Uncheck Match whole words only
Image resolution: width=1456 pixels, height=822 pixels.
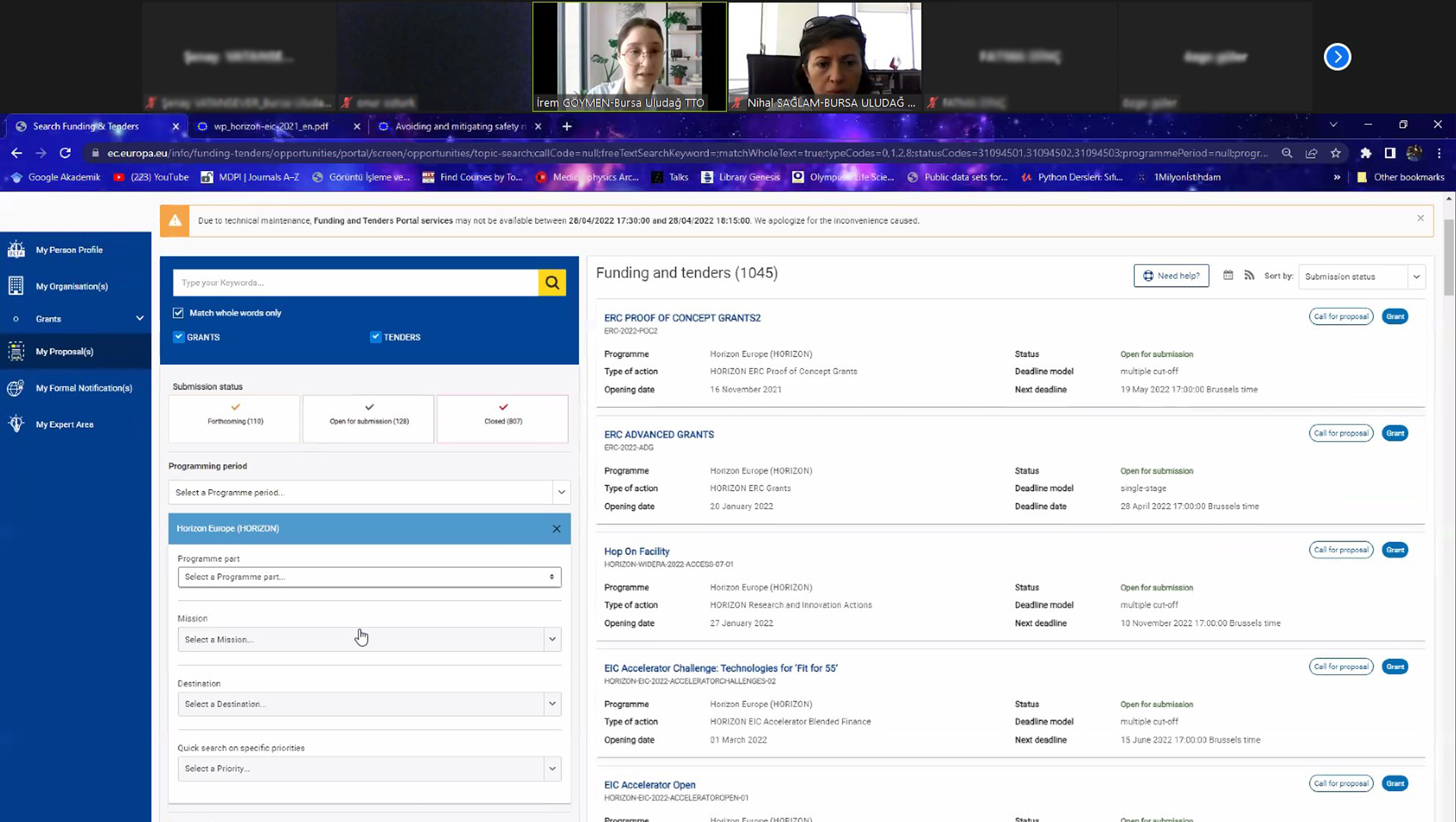[178, 313]
